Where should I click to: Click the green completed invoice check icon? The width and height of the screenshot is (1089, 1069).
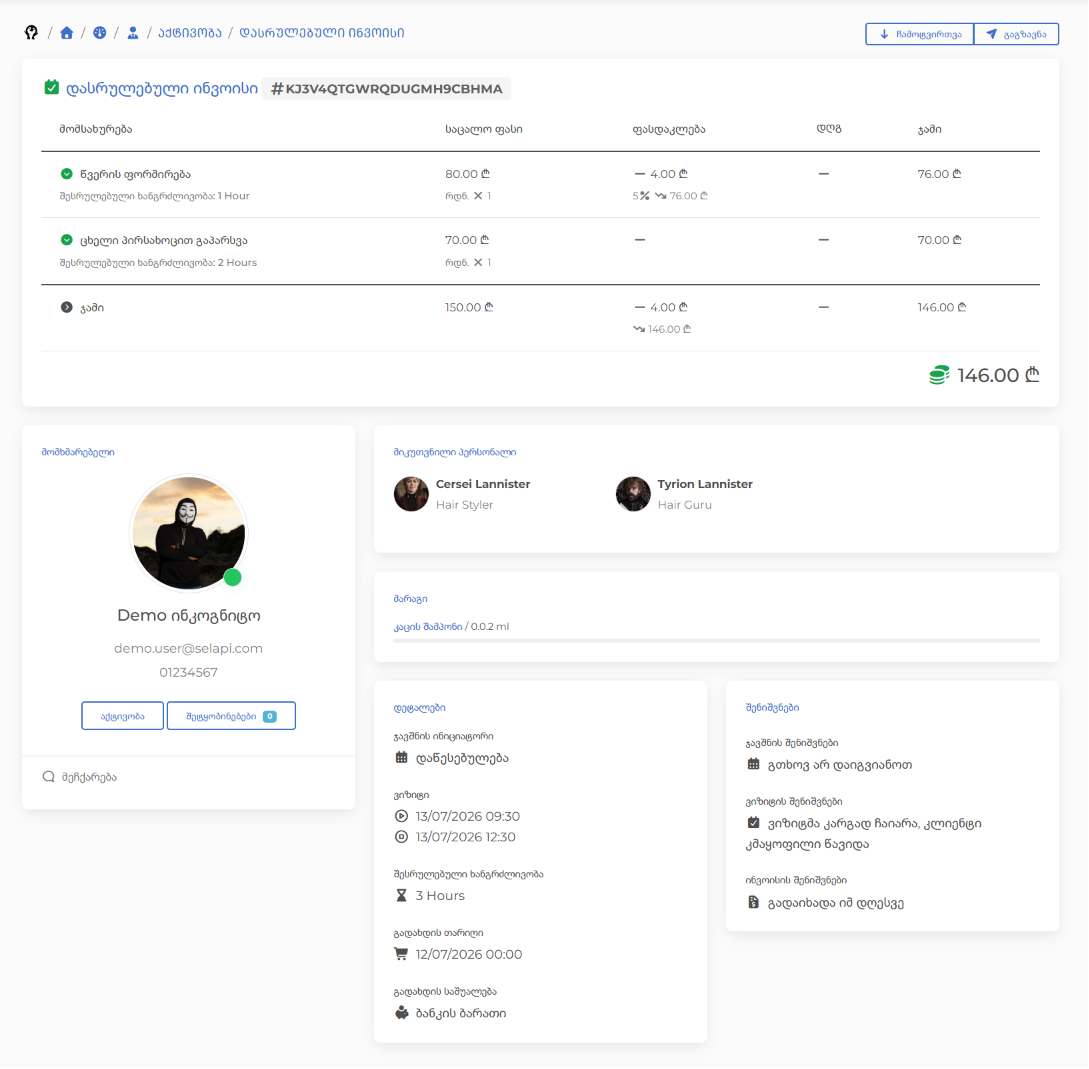51,88
